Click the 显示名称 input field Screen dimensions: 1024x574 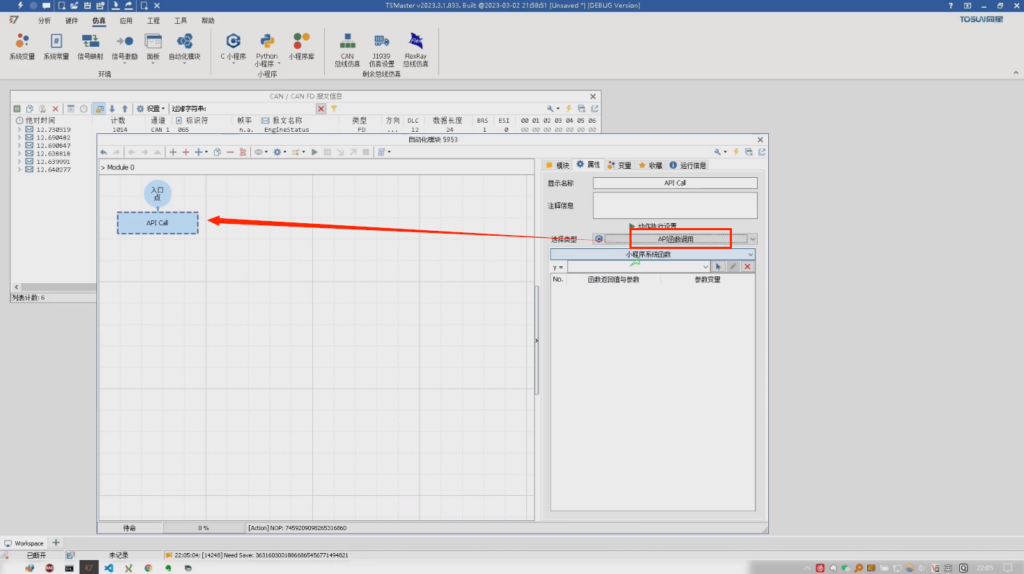point(675,183)
